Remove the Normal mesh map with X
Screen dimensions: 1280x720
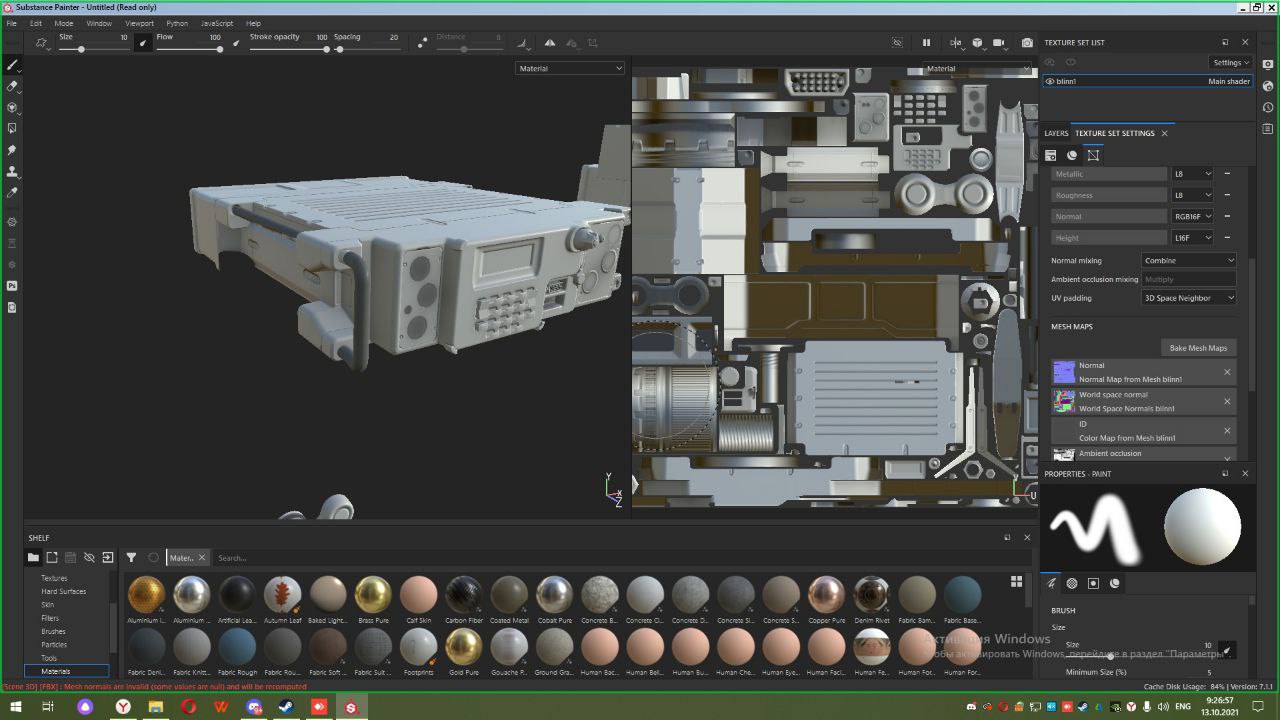click(x=1227, y=372)
